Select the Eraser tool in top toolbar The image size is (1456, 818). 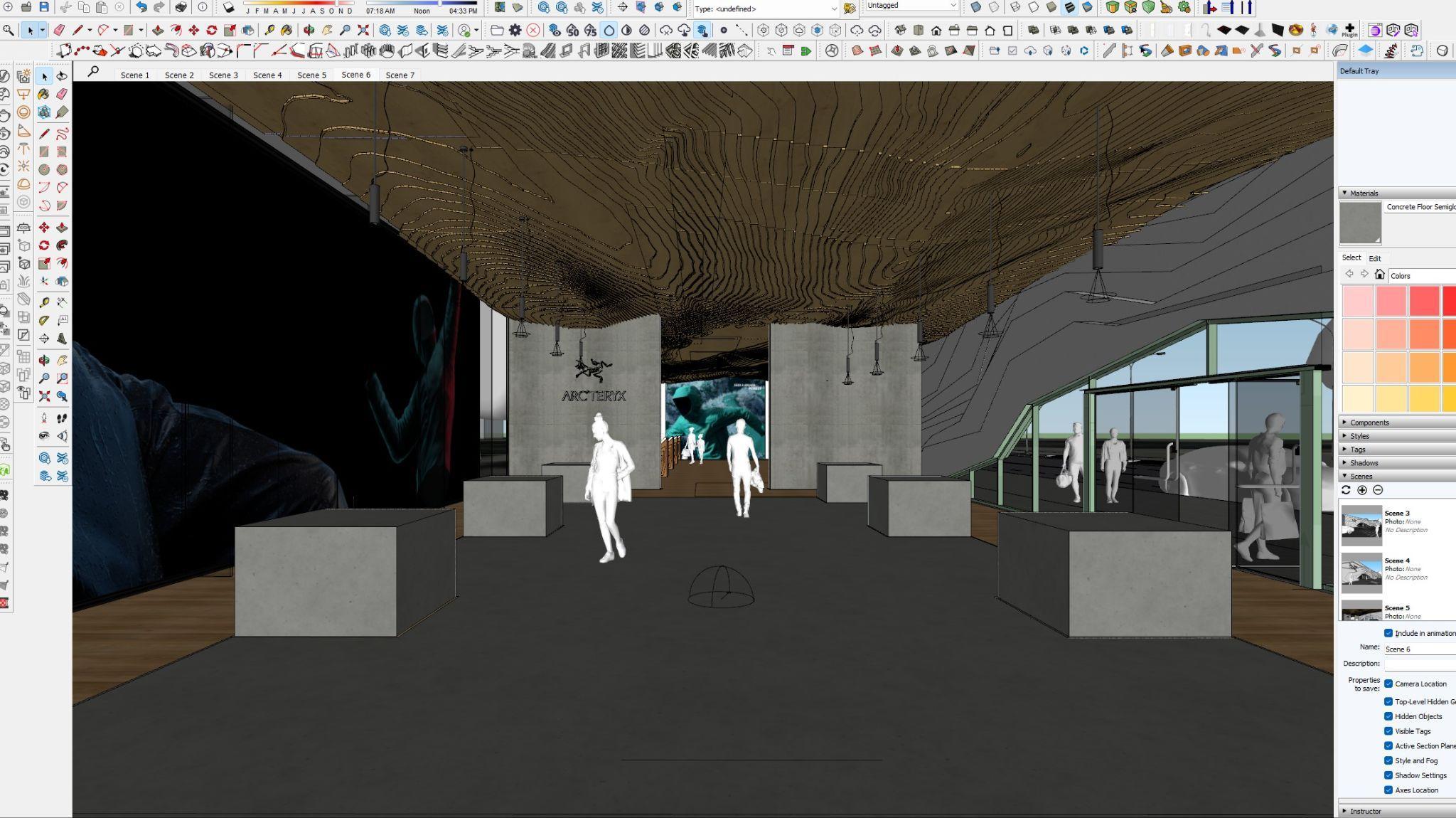pyautogui.click(x=60, y=30)
